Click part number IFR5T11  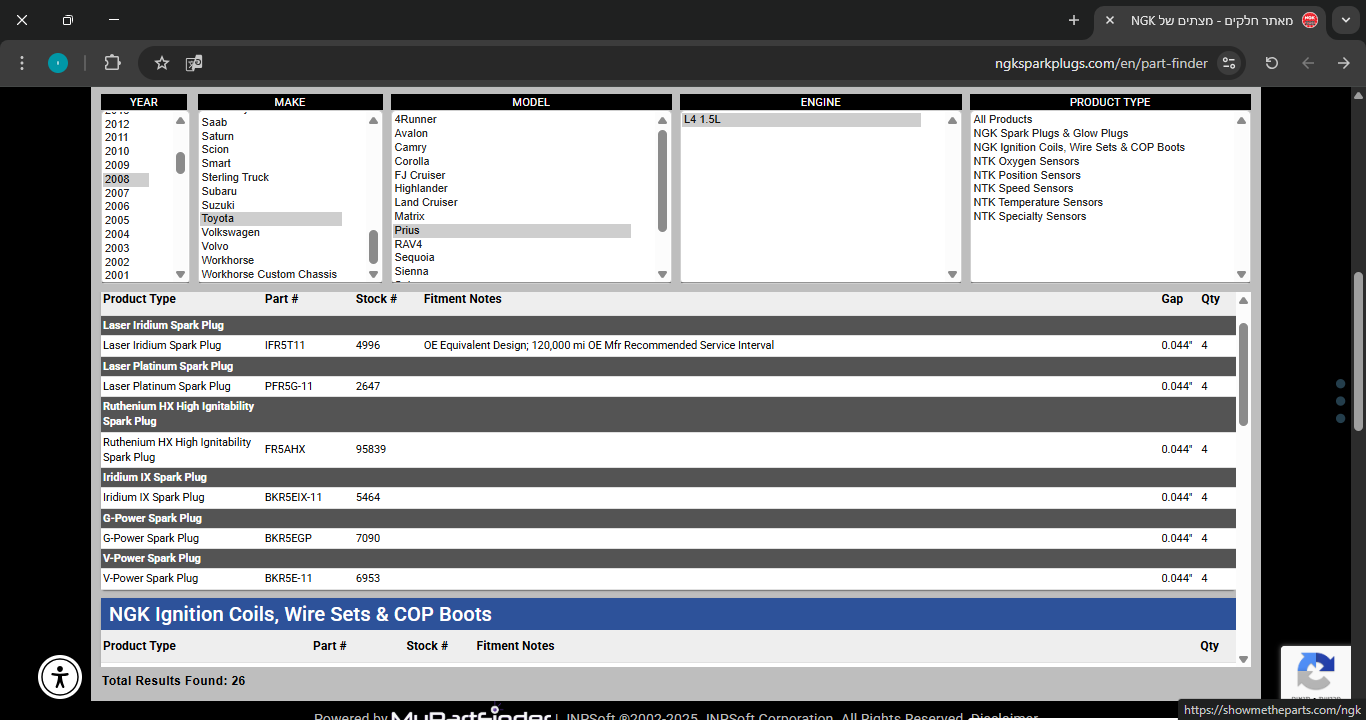[x=285, y=345]
